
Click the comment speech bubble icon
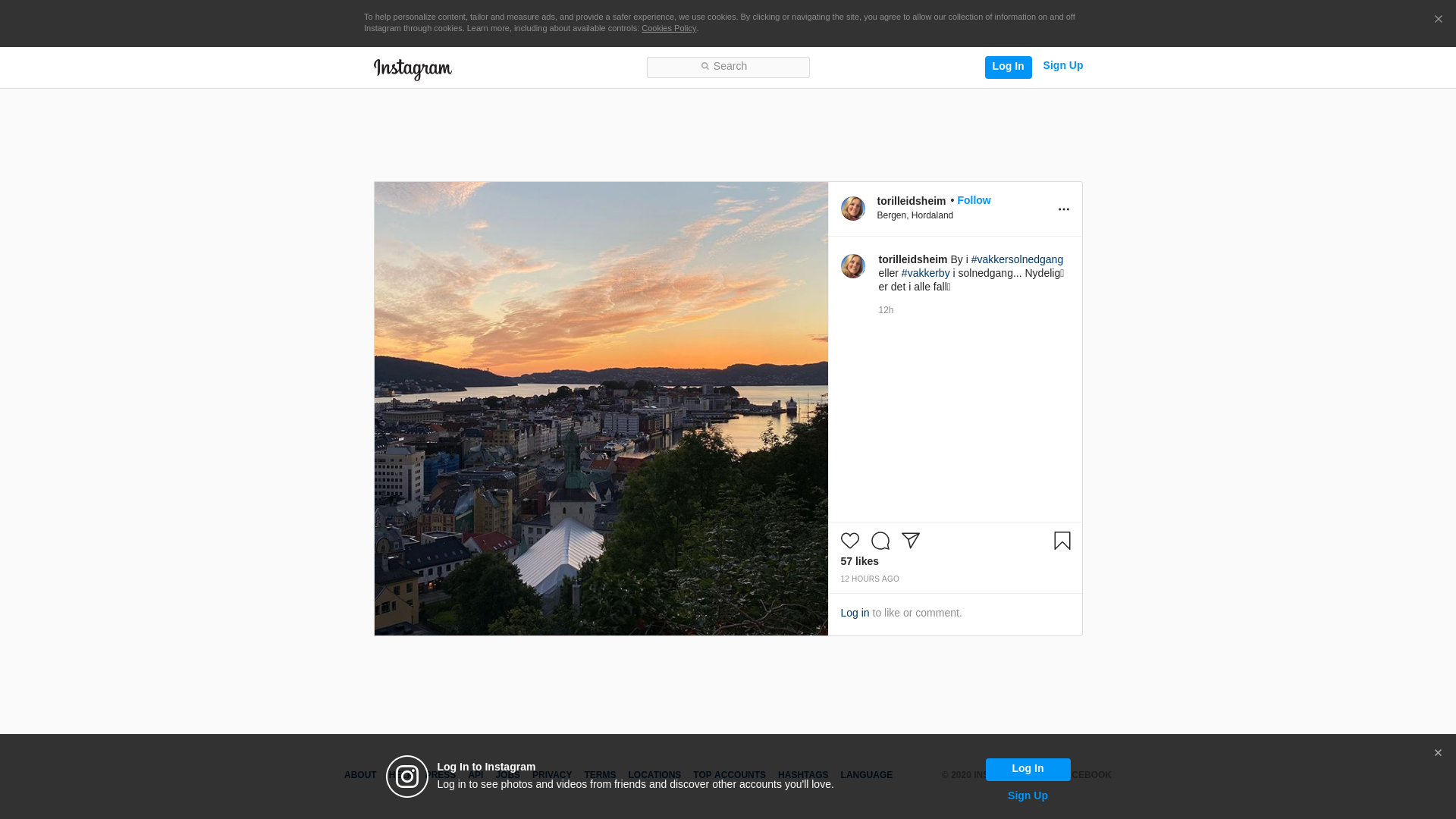[880, 541]
